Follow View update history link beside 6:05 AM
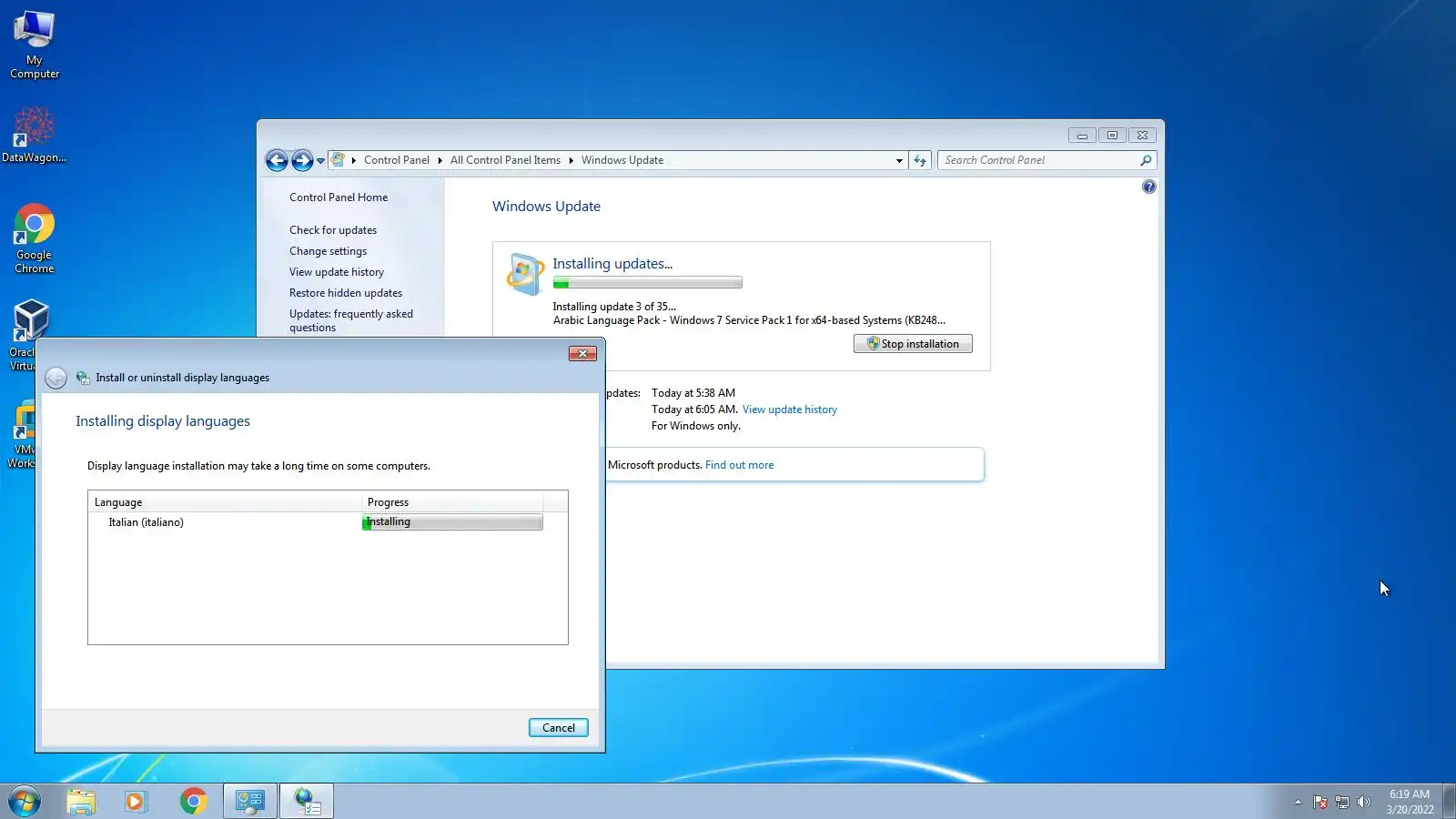1456x819 pixels. 790,409
